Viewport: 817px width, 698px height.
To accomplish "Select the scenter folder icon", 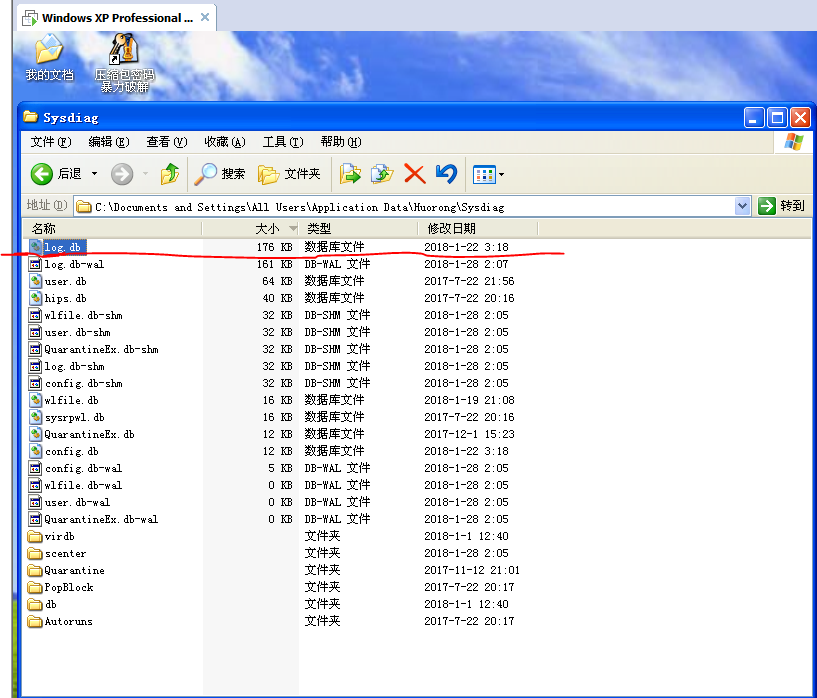I will point(35,553).
